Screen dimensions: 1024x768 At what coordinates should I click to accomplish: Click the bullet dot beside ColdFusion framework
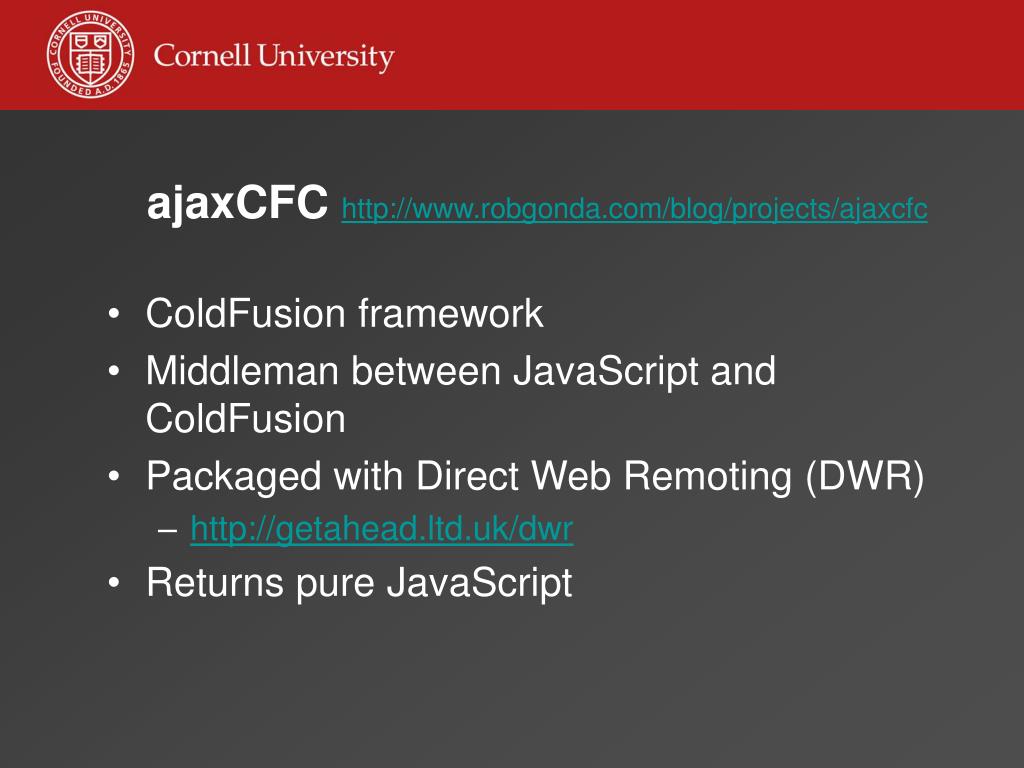(114, 314)
